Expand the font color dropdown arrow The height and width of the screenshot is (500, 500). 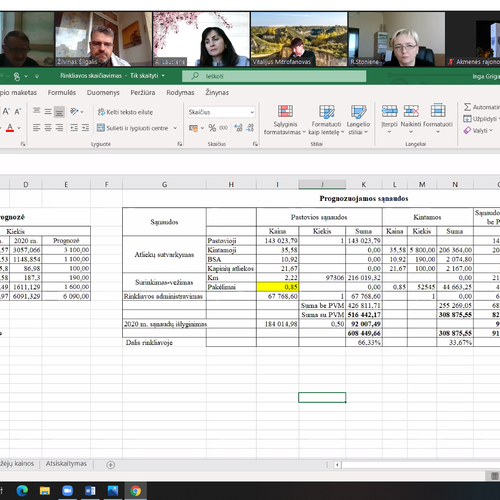(x=19, y=128)
